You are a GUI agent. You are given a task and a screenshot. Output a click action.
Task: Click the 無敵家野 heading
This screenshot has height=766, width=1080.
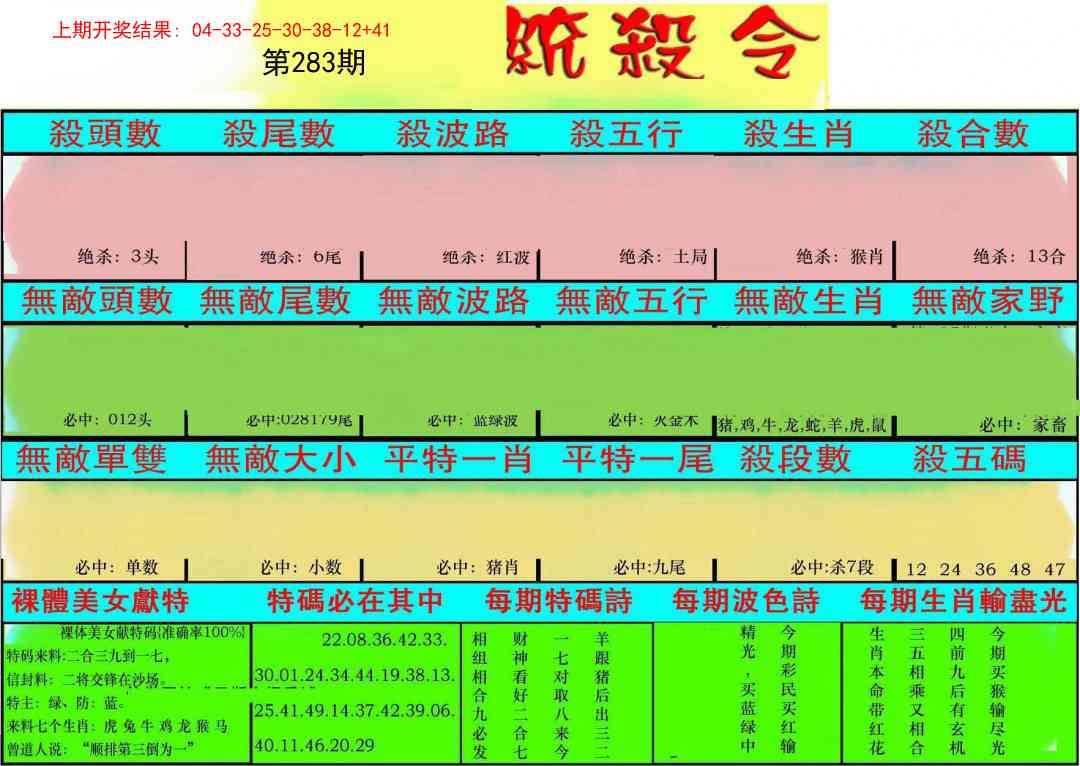[987, 301]
